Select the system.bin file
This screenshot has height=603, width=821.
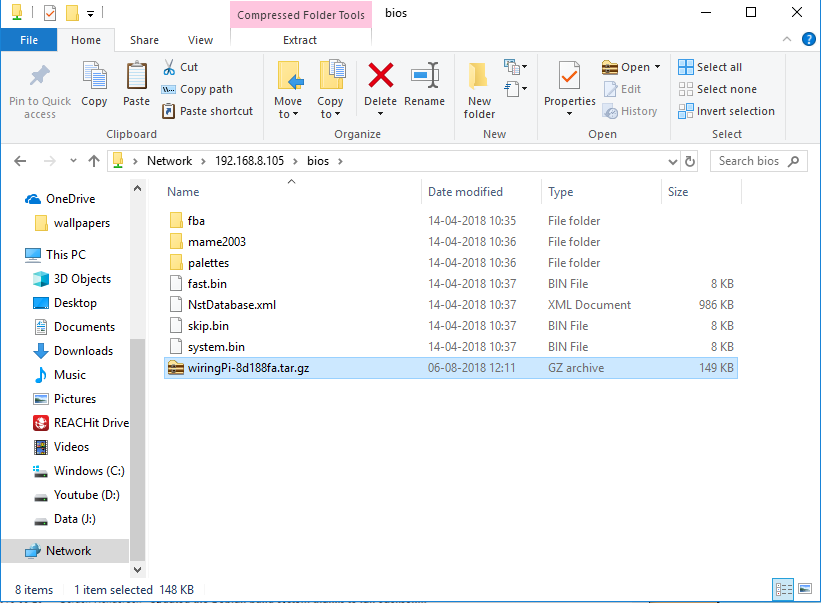pos(450,347)
